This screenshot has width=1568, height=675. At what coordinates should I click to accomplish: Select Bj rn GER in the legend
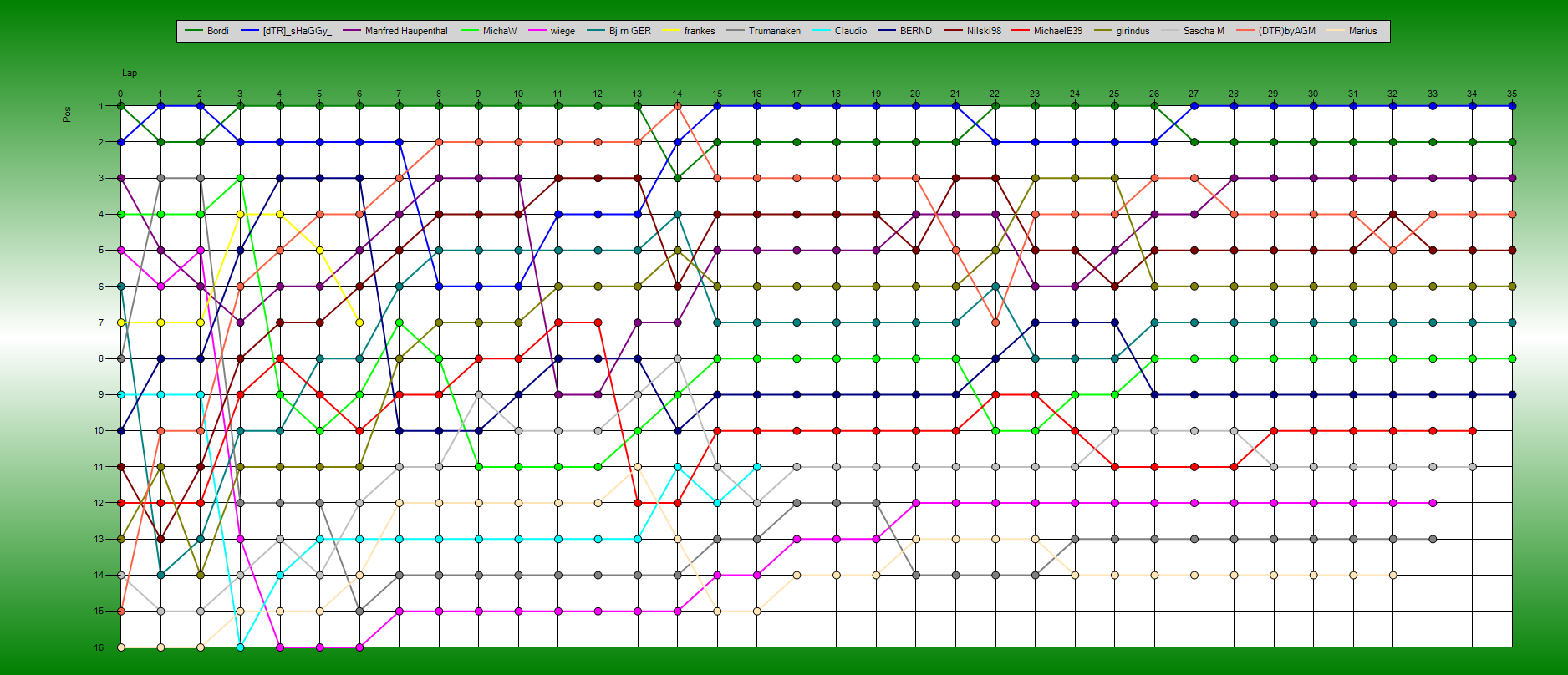tap(629, 31)
